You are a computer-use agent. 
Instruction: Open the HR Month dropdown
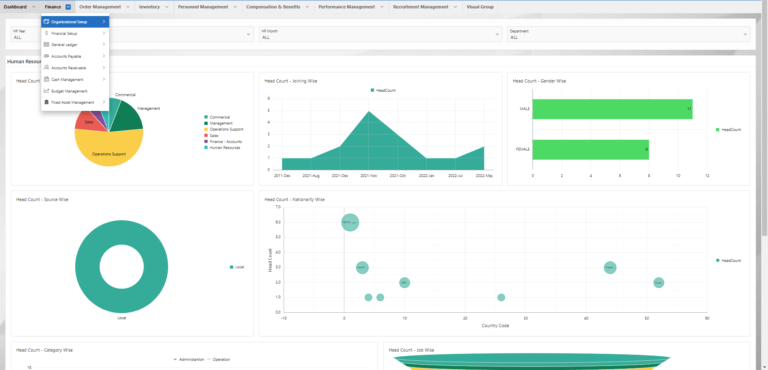[381, 34]
